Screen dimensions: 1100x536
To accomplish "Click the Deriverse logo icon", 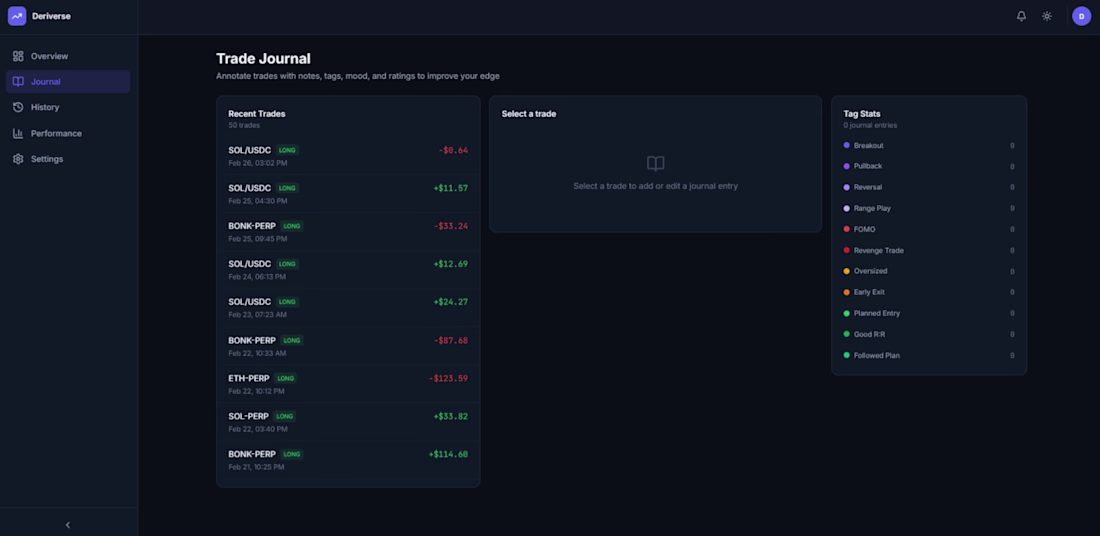I will click(x=17, y=16).
